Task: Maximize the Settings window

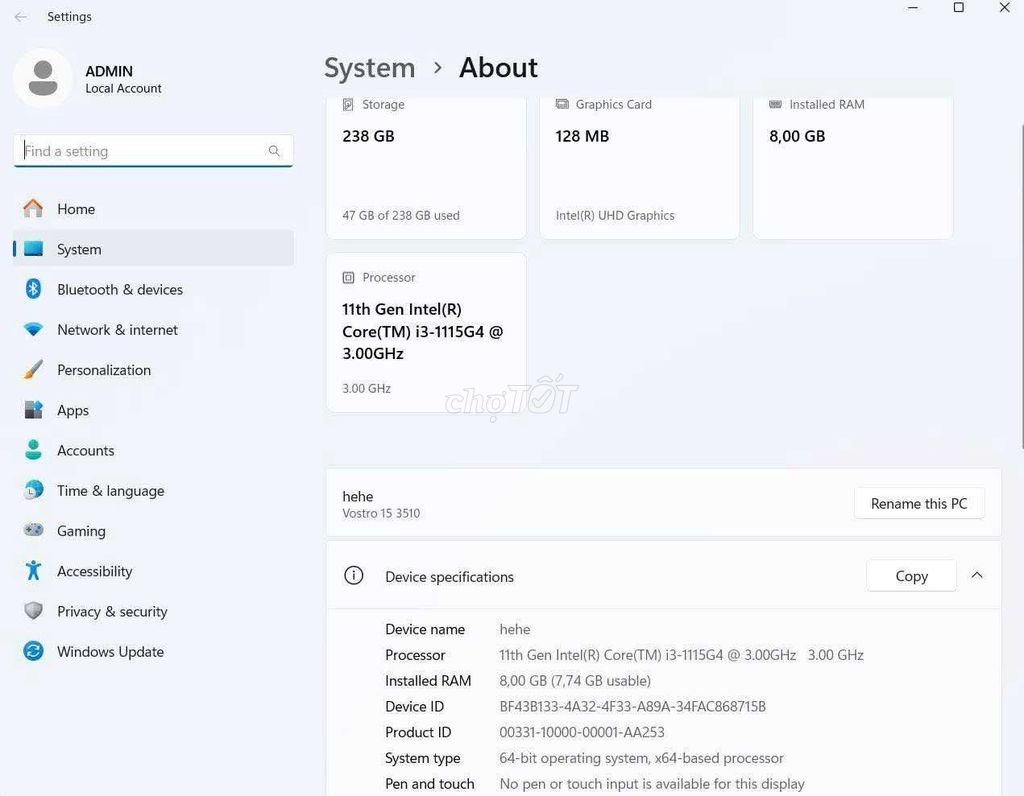Action: coord(959,8)
